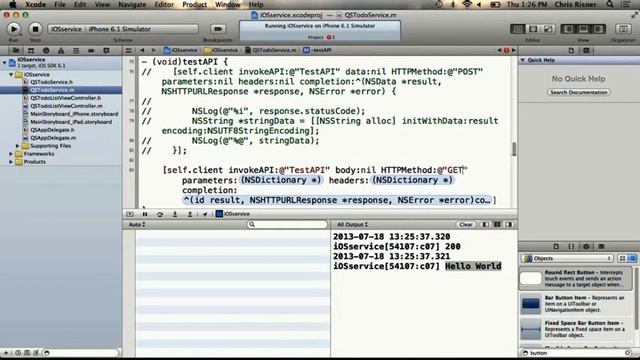Collapse the iOSservice group folder
Screen dimensions: 640x360
pos(11,75)
